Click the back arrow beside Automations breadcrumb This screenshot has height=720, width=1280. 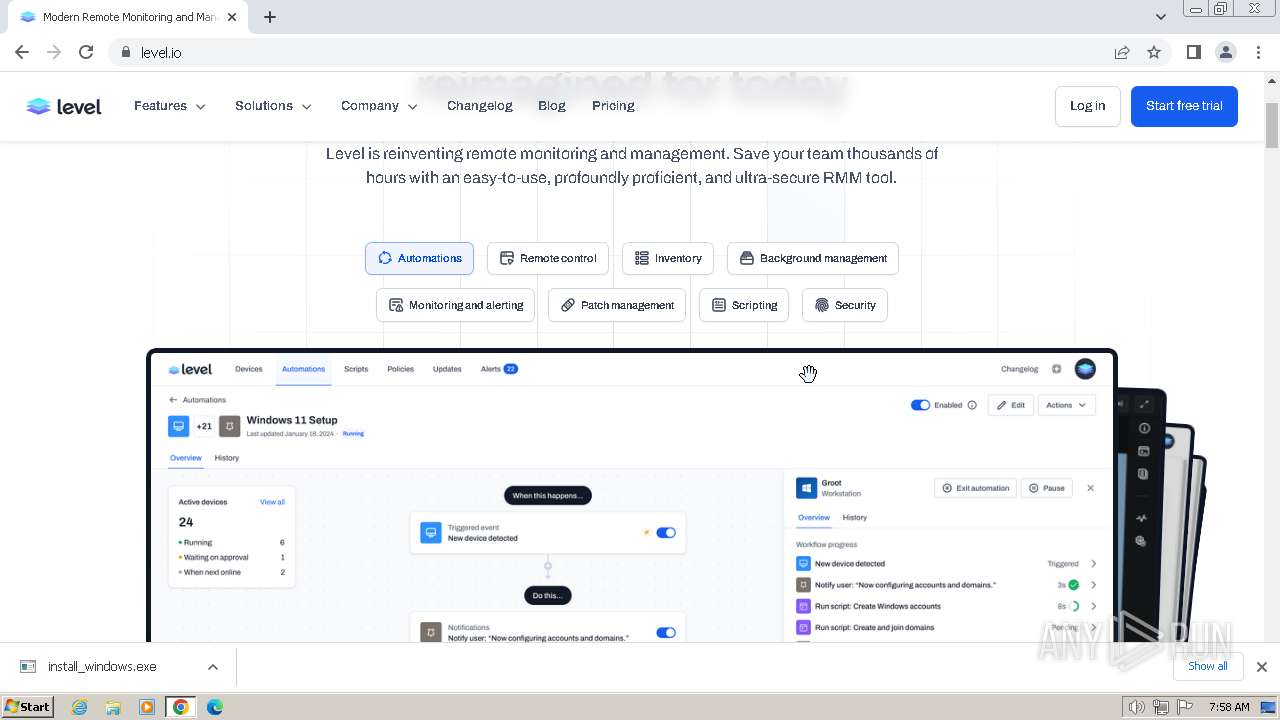[x=173, y=400]
